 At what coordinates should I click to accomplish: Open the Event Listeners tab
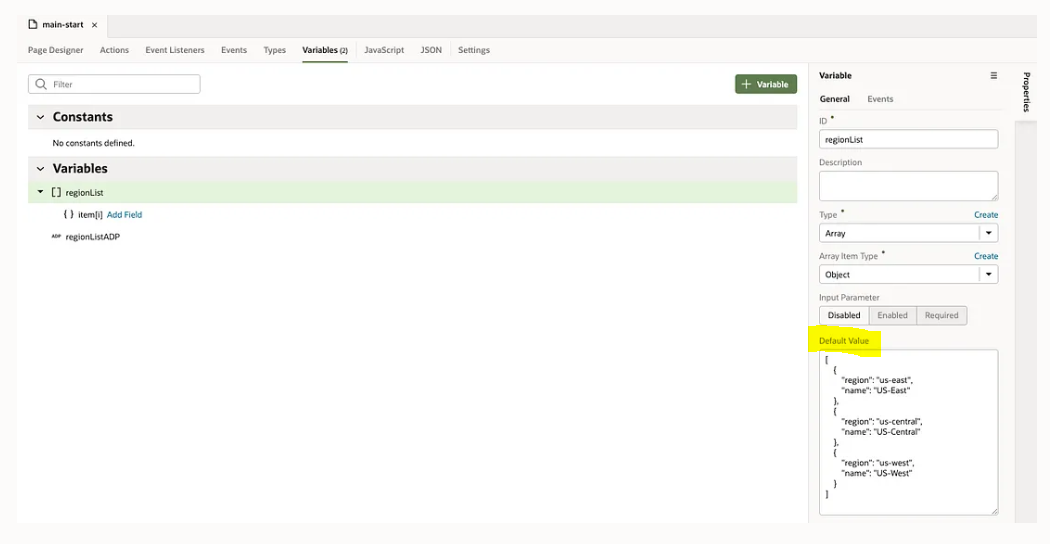coord(175,50)
